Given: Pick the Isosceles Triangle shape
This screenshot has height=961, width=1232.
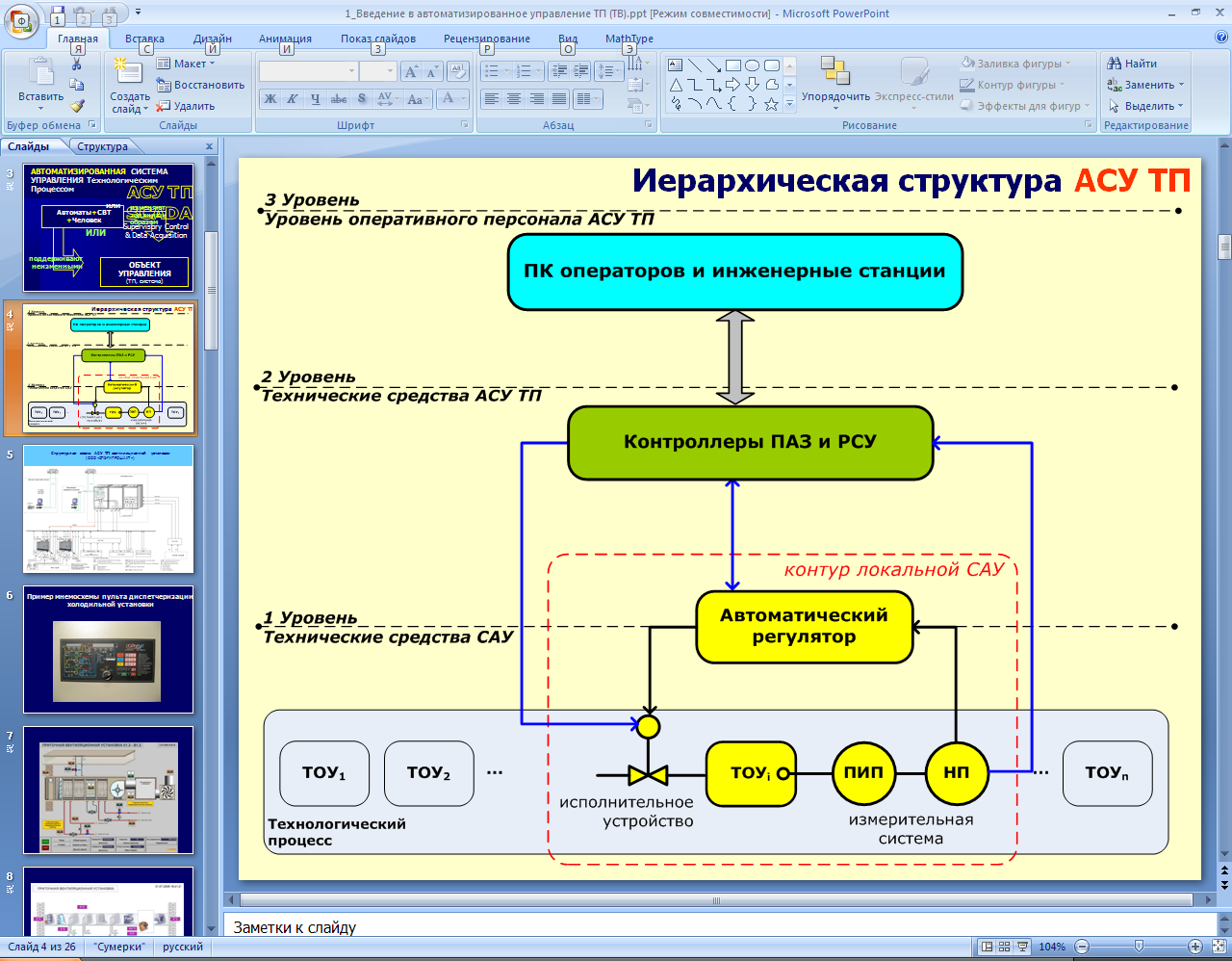Looking at the screenshot, I should (676, 85).
